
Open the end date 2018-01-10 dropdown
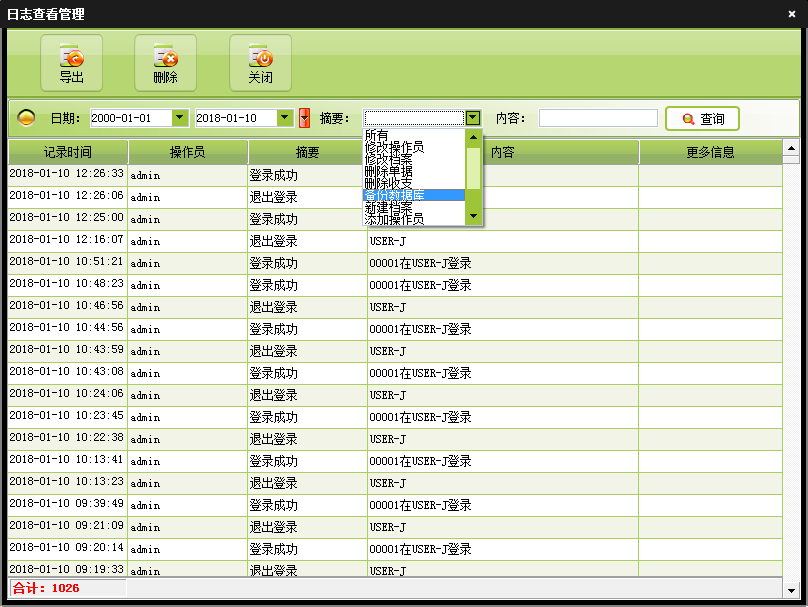[x=285, y=118]
